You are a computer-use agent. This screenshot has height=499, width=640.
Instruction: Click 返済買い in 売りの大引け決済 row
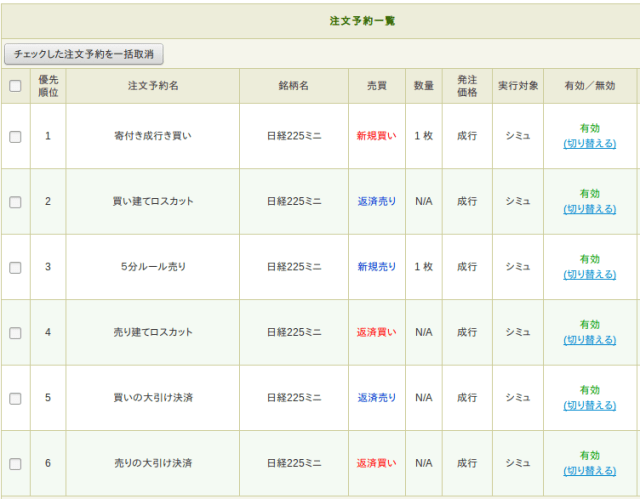(376, 463)
